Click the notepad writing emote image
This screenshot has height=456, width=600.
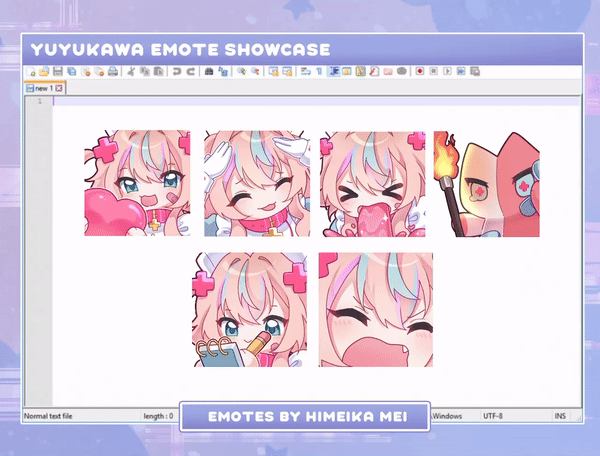click(x=249, y=309)
